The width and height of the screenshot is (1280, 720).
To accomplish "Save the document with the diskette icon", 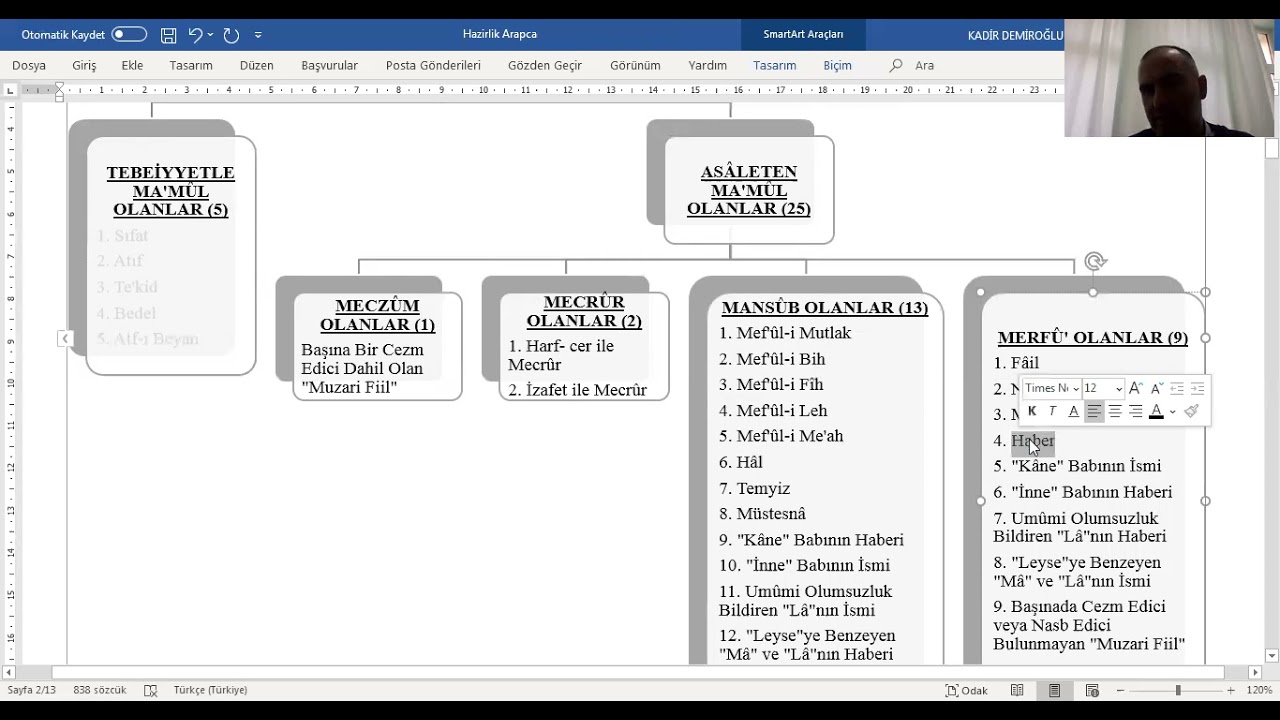I will pos(169,35).
